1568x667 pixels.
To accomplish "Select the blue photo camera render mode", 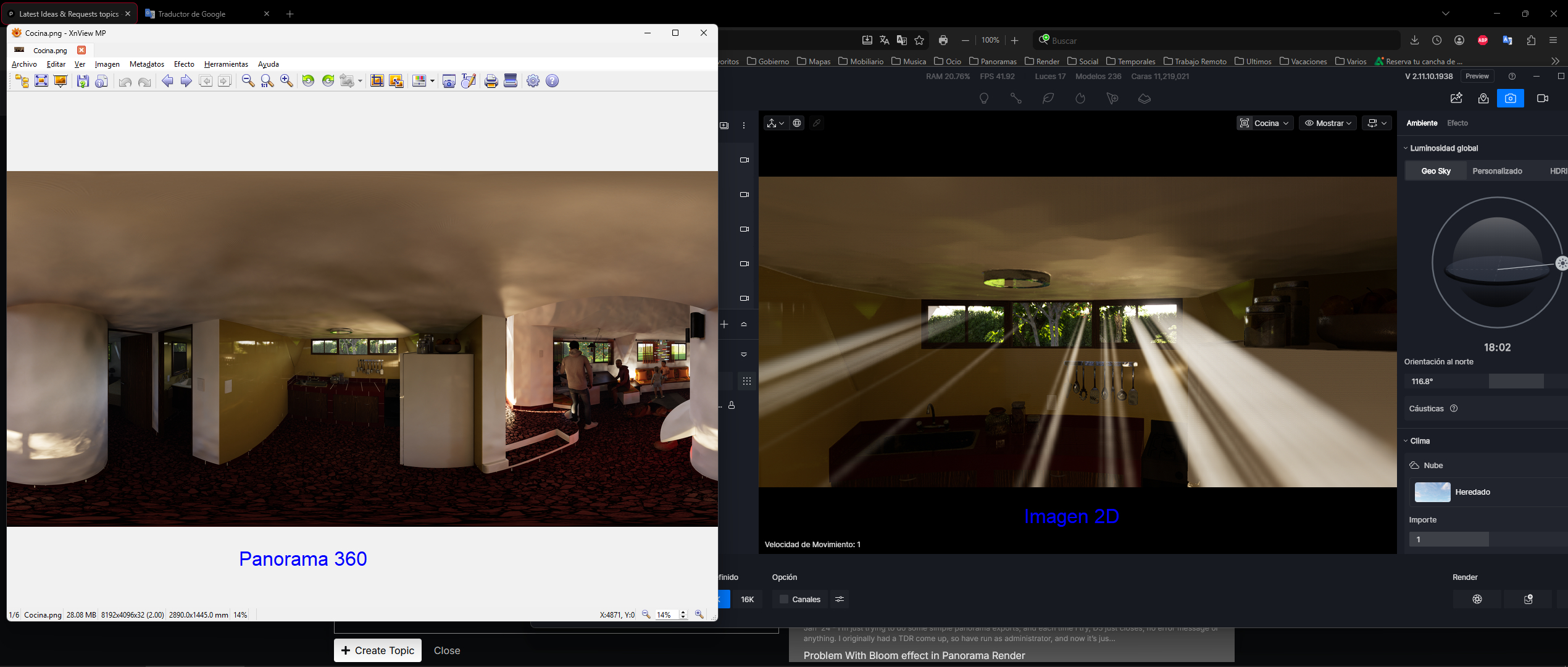I will click(x=1510, y=98).
